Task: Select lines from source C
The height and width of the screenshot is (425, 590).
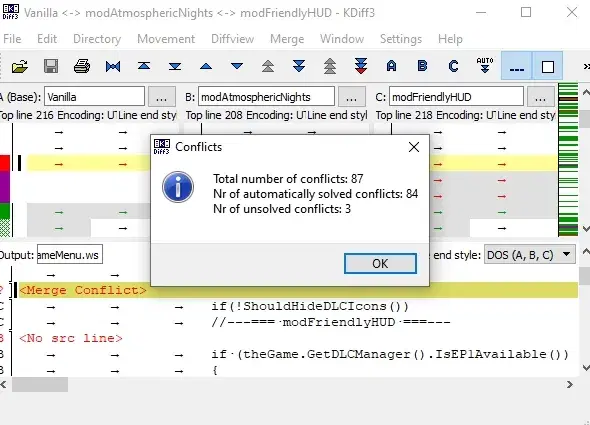Action: 453,66
